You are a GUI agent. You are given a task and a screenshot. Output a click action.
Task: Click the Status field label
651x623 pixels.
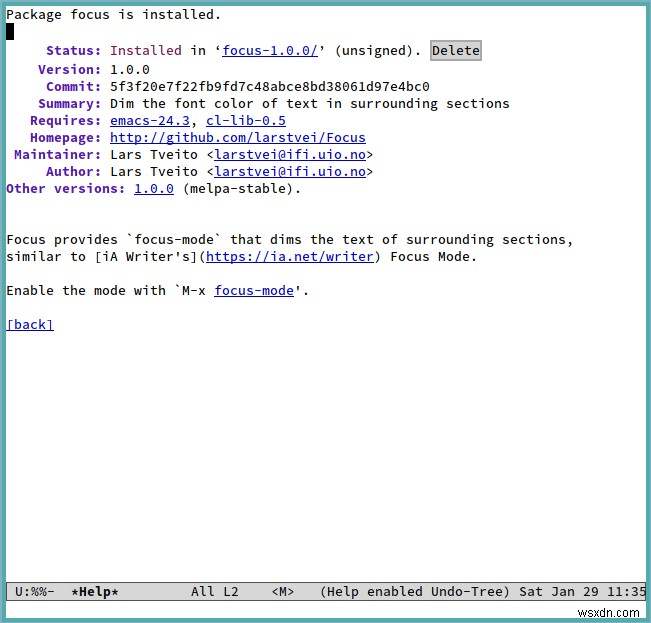pos(73,51)
